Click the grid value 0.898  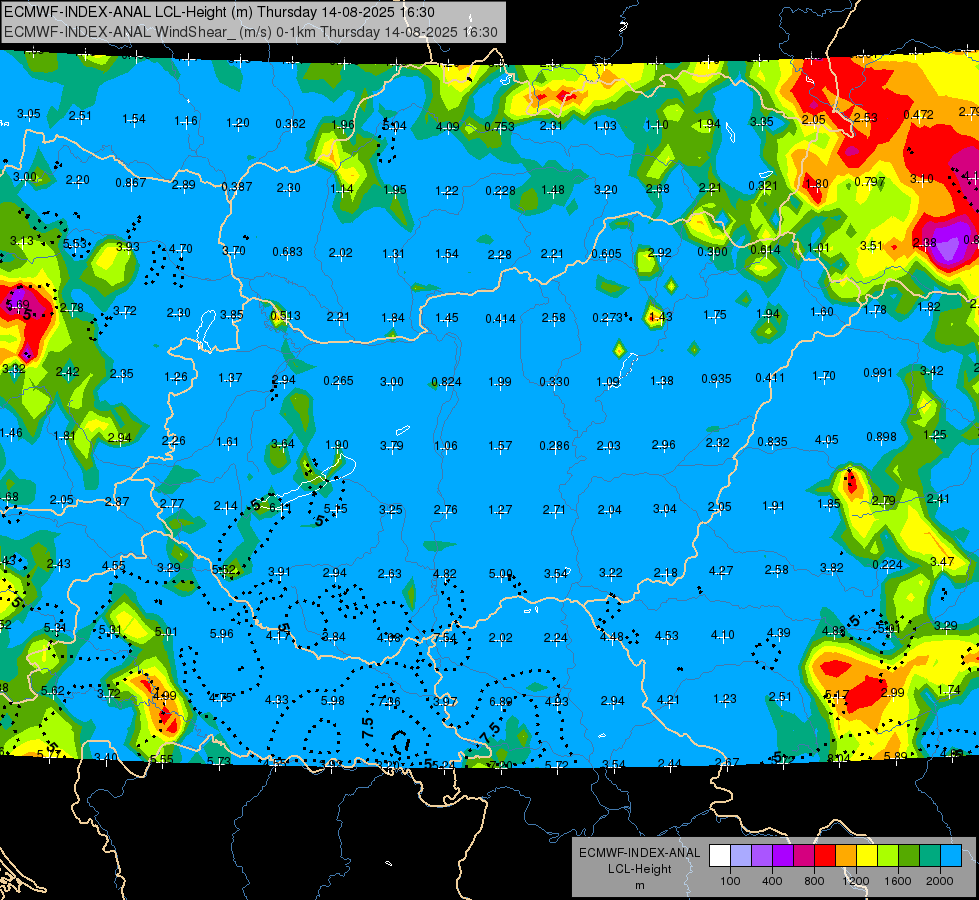click(x=881, y=437)
